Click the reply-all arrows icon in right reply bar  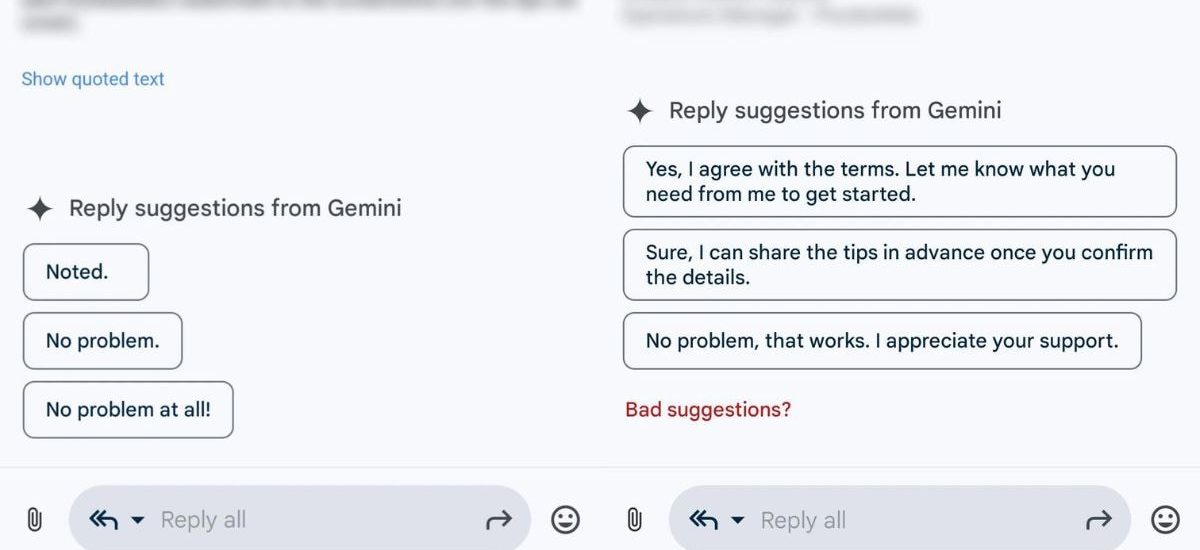(703, 520)
